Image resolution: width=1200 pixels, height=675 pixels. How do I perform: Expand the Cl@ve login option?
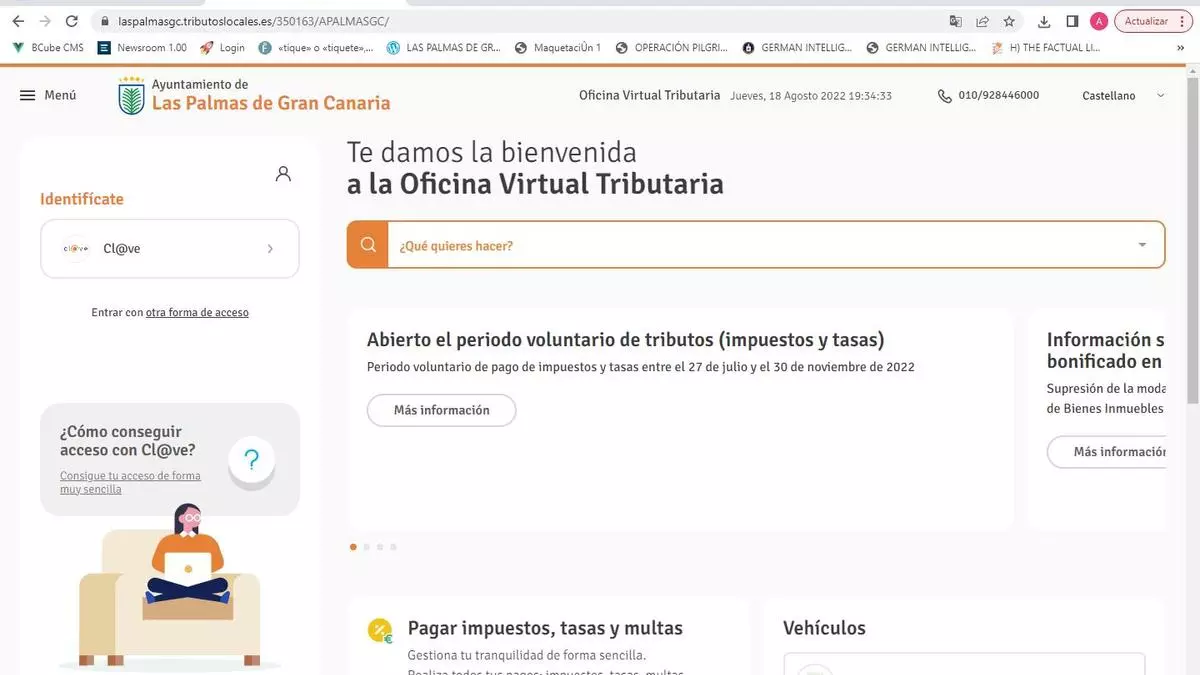pyautogui.click(x=170, y=249)
